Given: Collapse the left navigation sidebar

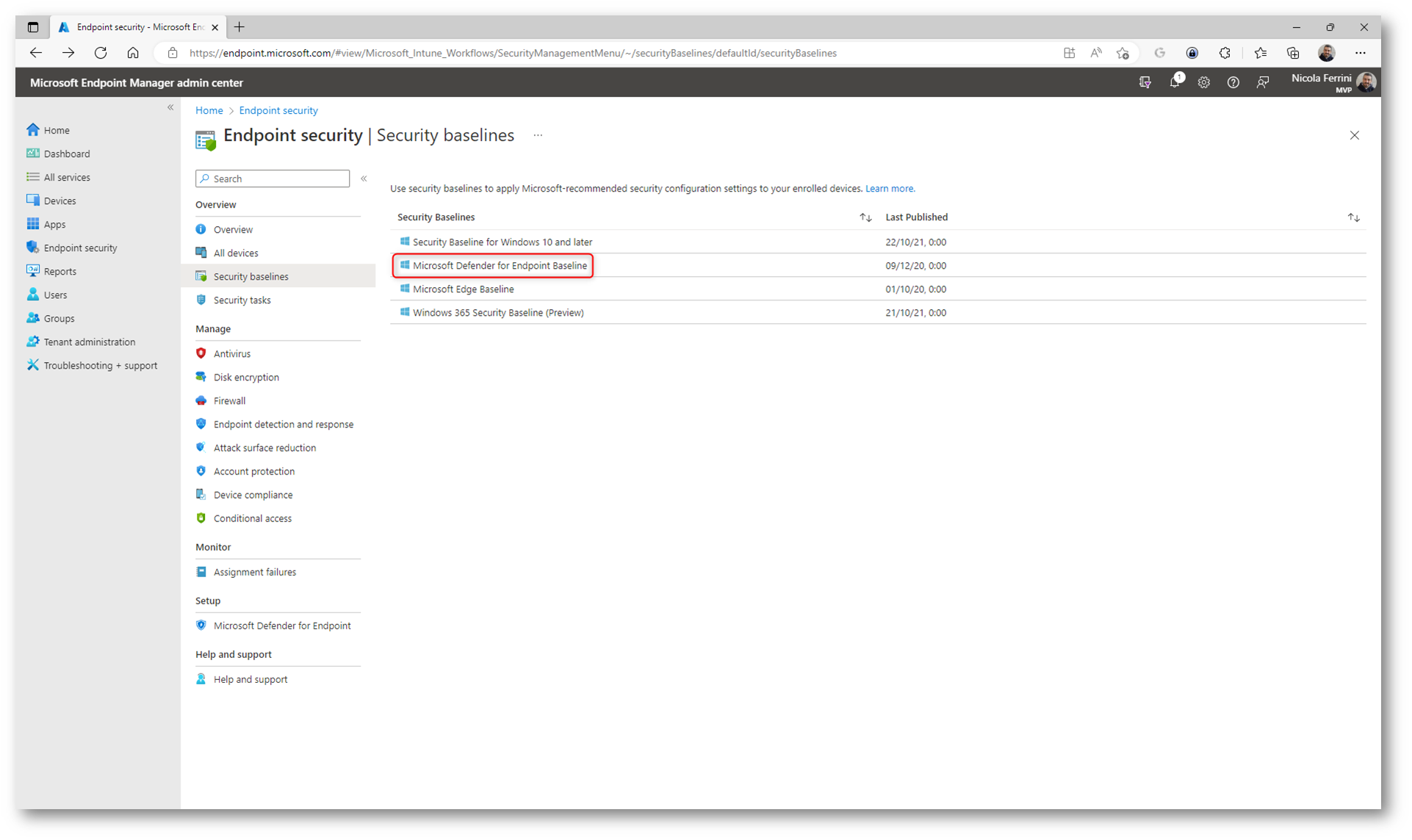Looking at the screenshot, I should pos(170,107).
